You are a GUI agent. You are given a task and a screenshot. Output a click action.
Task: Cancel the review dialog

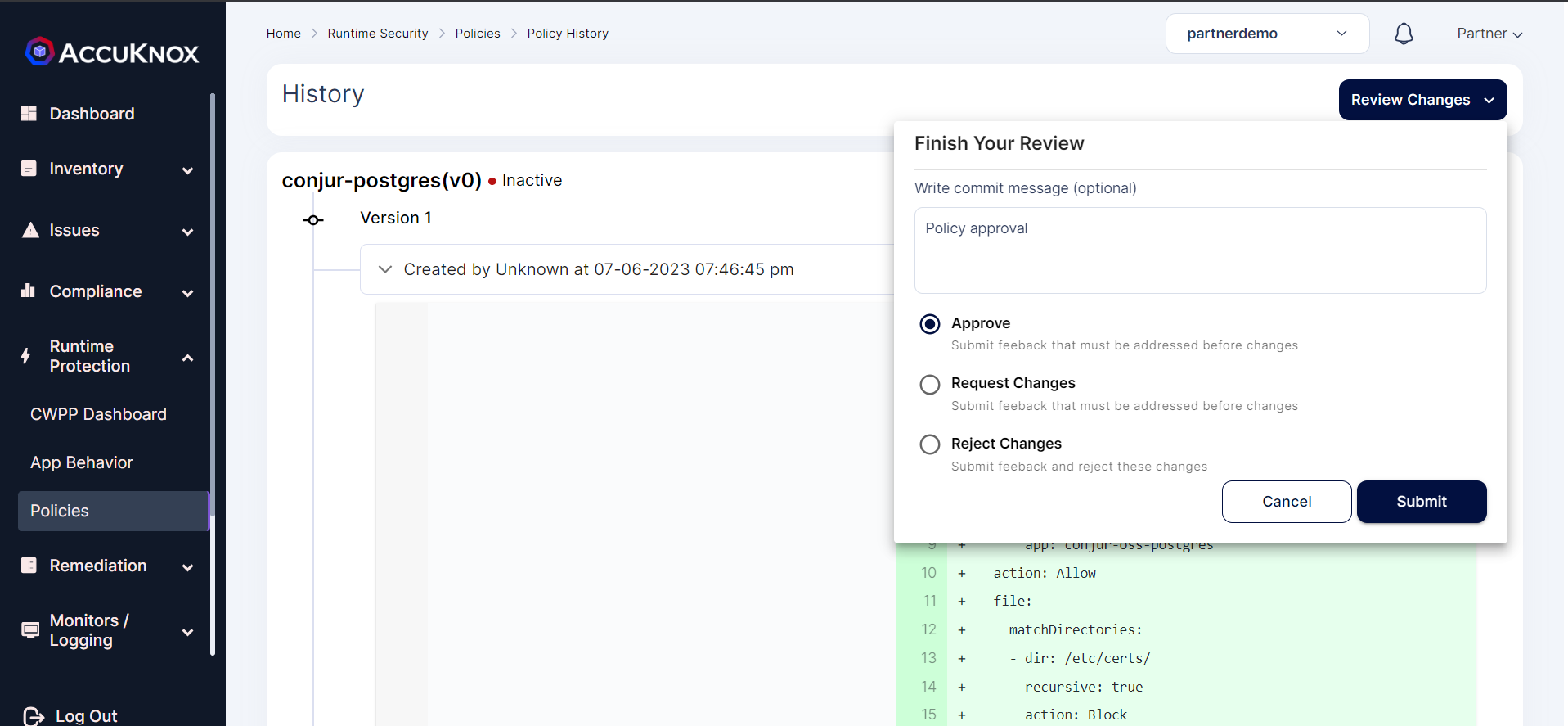point(1286,502)
